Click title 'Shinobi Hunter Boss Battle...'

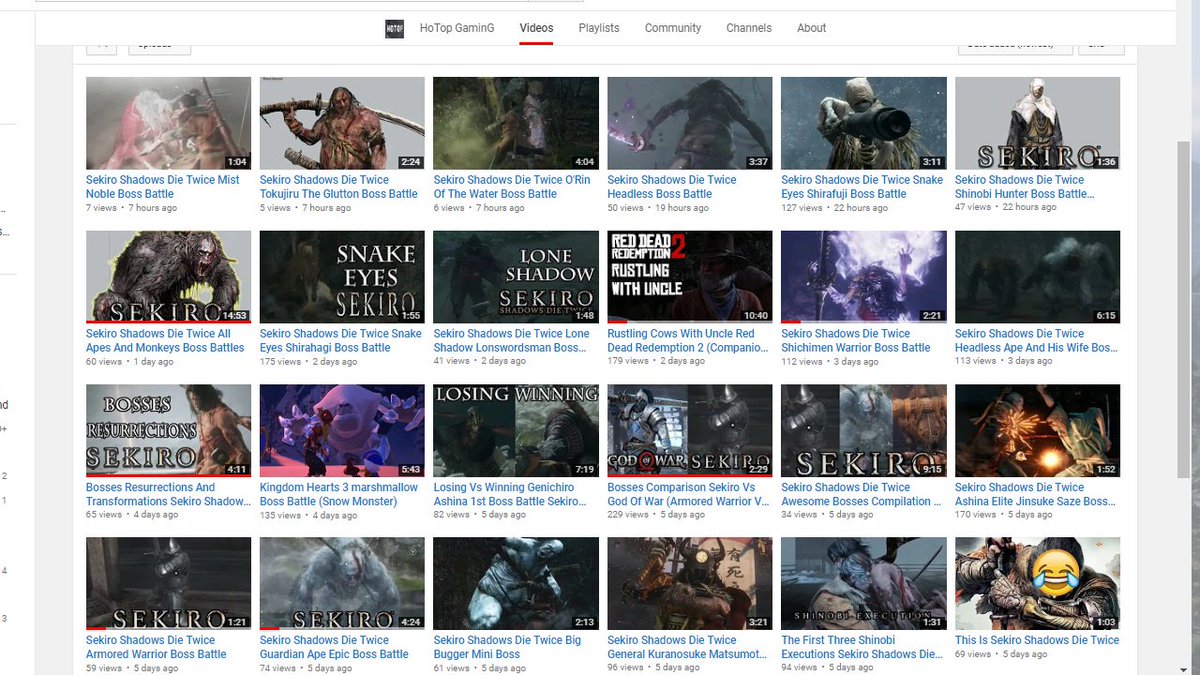1025,187
